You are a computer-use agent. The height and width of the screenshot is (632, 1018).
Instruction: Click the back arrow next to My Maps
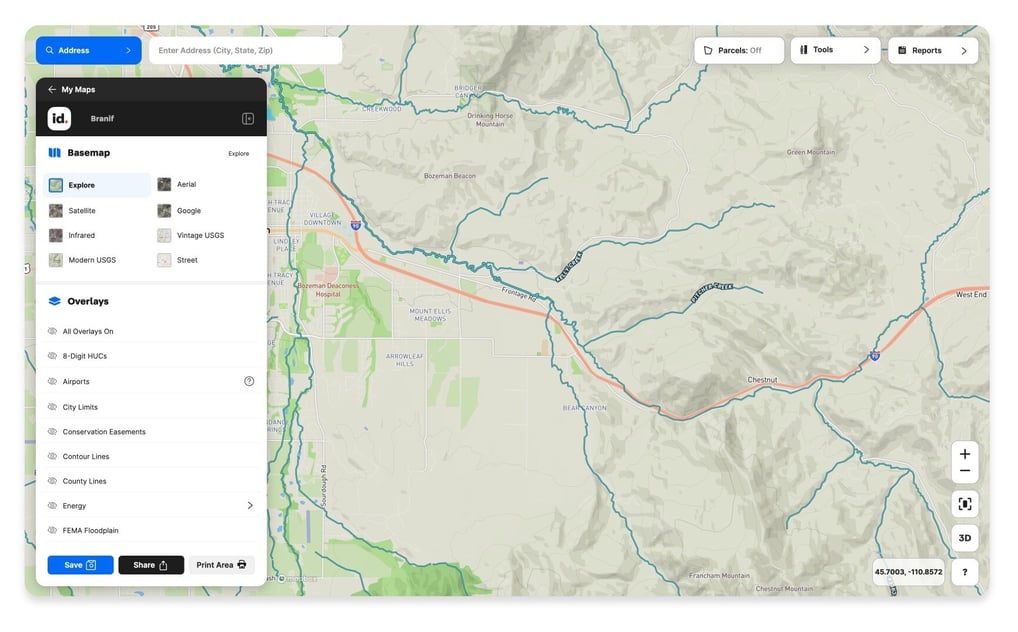52,90
